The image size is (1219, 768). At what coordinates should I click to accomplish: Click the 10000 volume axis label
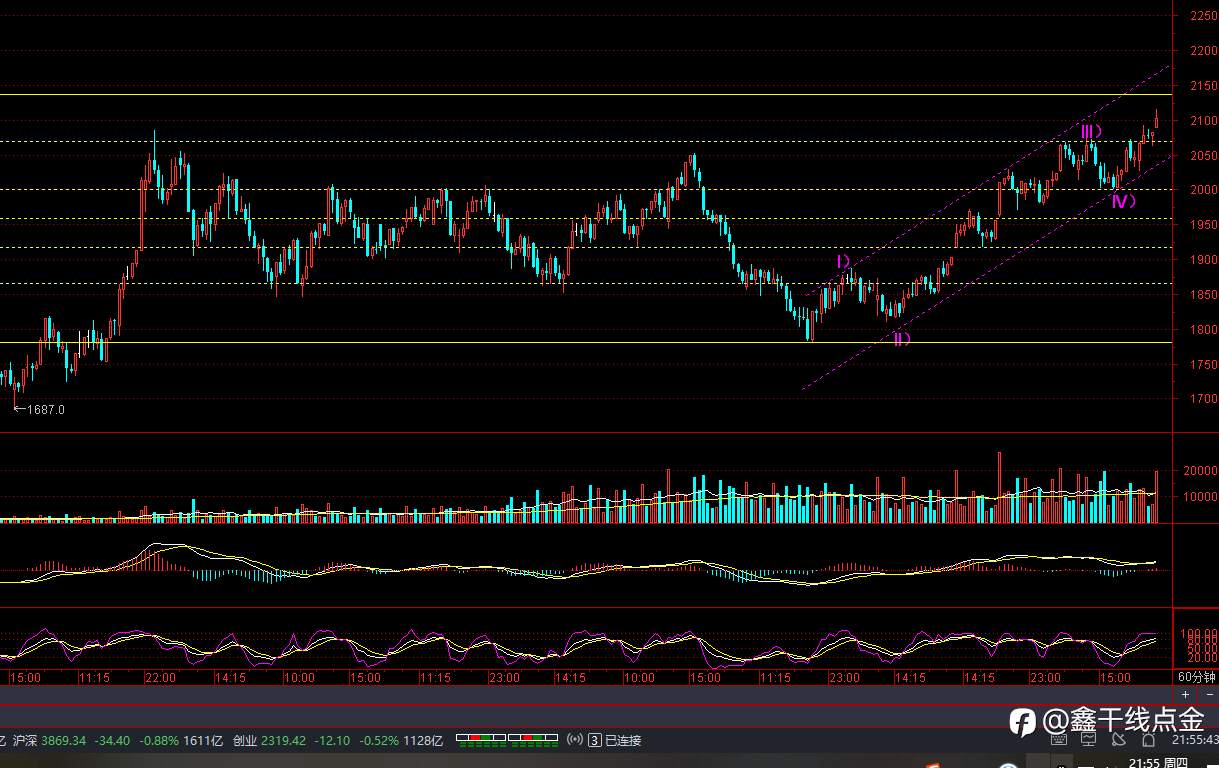pos(1199,497)
